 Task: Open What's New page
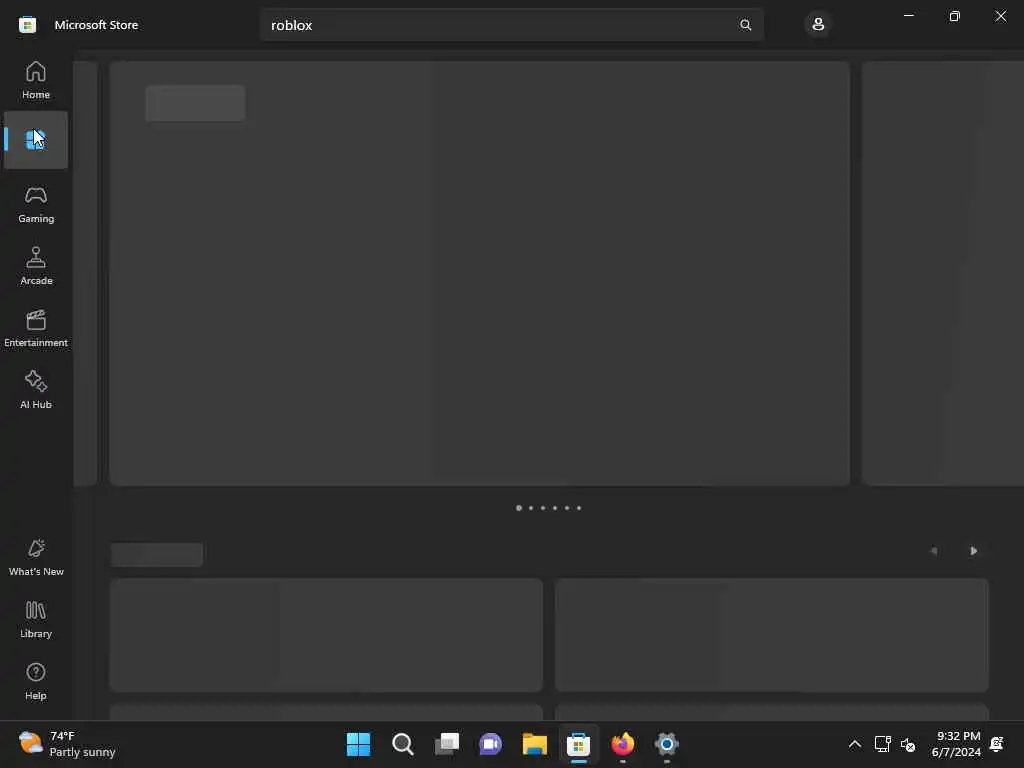click(x=36, y=558)
